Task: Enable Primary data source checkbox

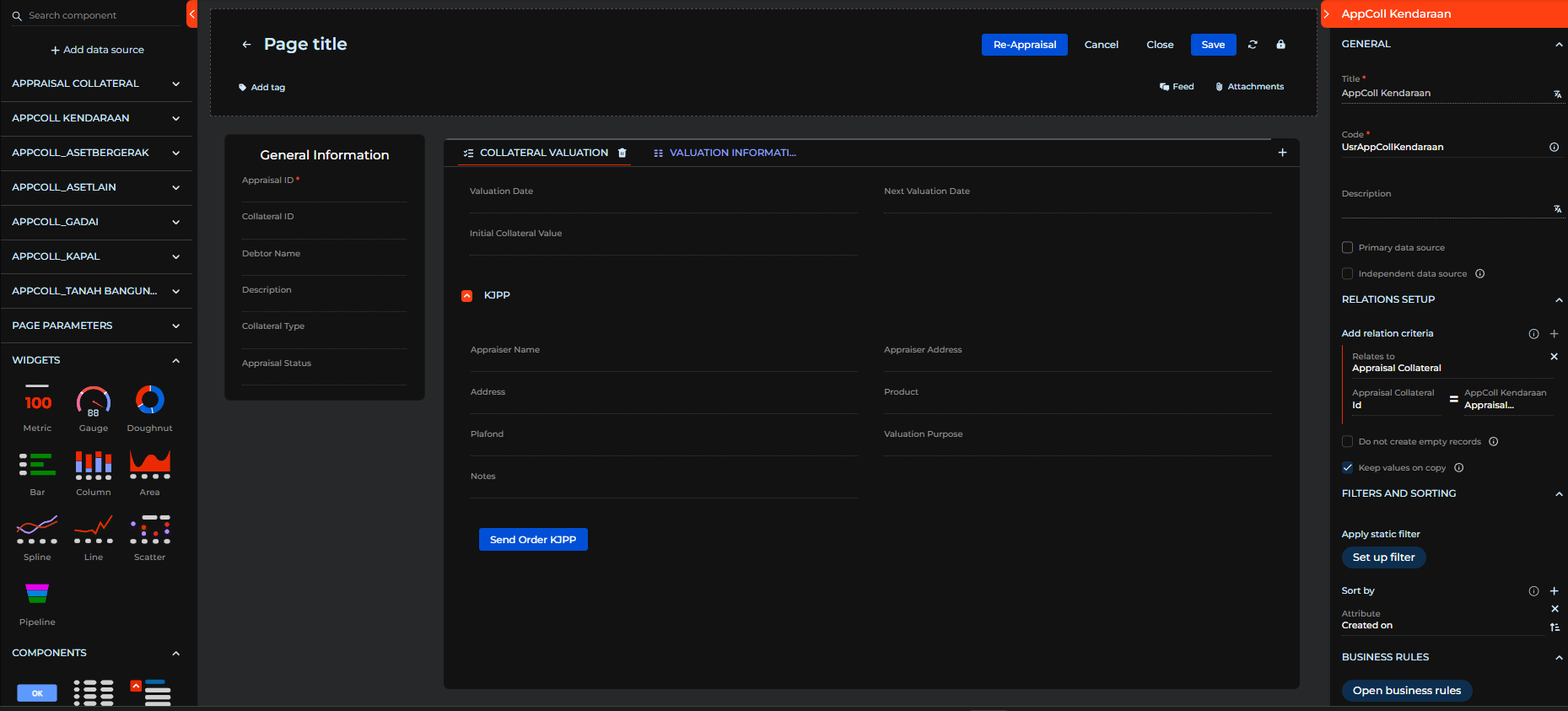Action: point(1347,248)
